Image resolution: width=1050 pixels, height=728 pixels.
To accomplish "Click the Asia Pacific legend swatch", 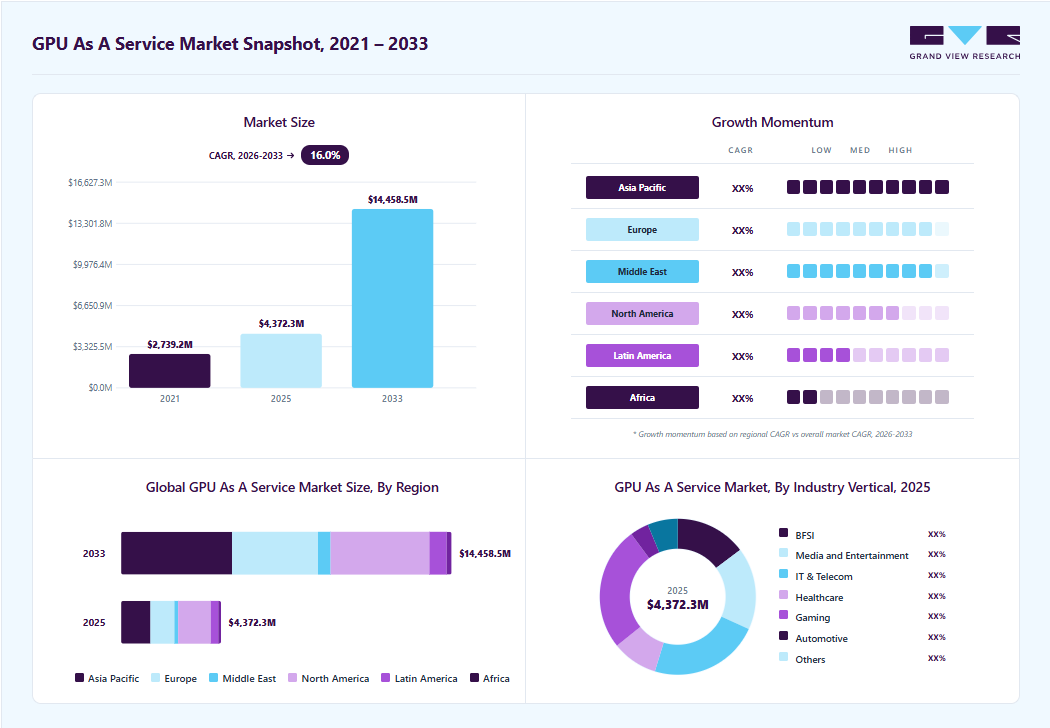I will pos(80,678).
